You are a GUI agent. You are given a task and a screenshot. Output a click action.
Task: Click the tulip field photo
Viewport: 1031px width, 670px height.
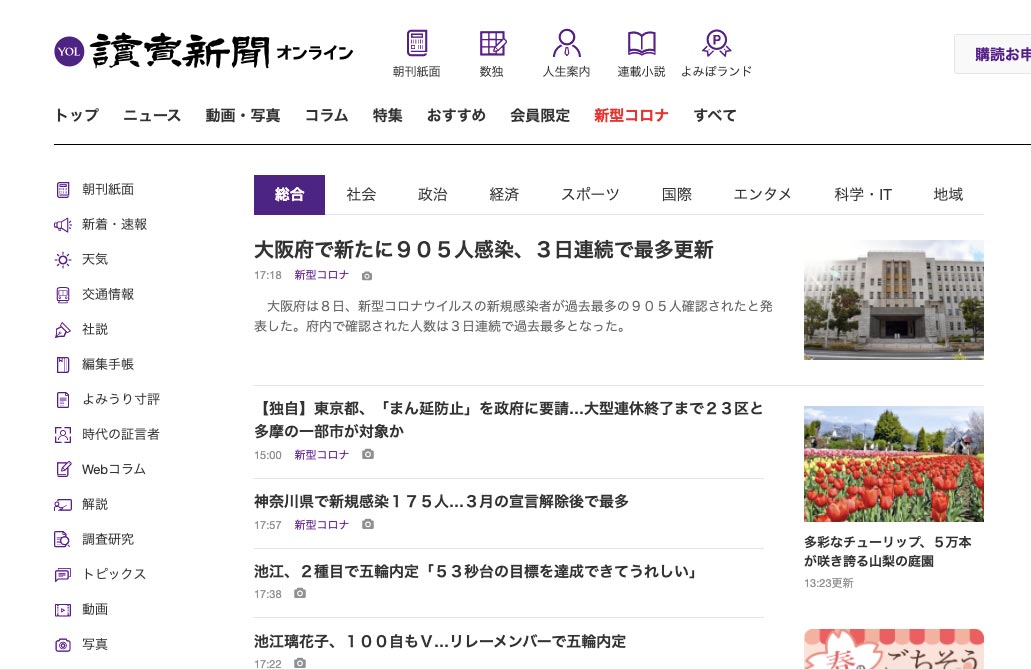[x=894, y=464]
